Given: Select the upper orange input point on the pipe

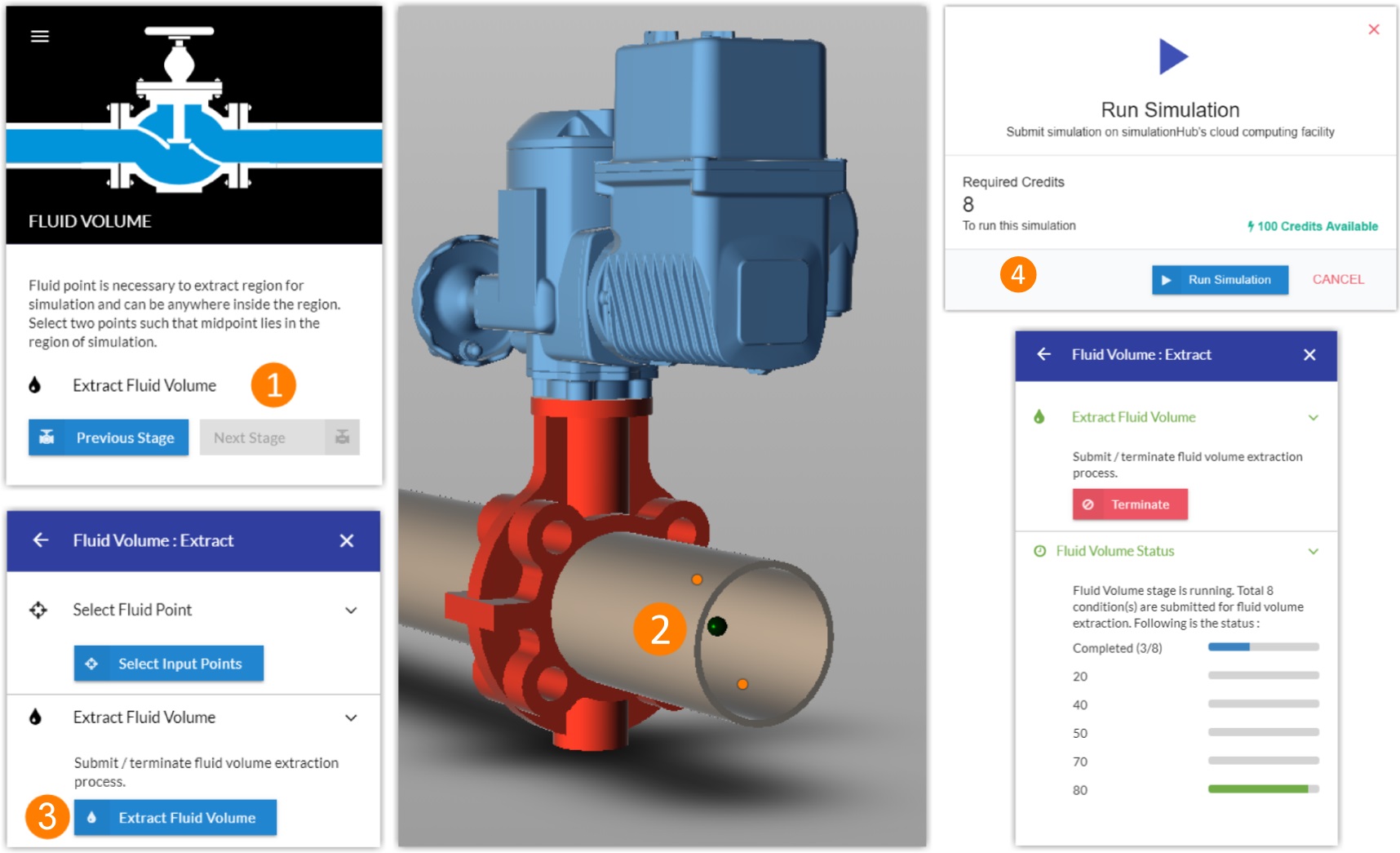Looking at the screenshot, I should point(698,580).
